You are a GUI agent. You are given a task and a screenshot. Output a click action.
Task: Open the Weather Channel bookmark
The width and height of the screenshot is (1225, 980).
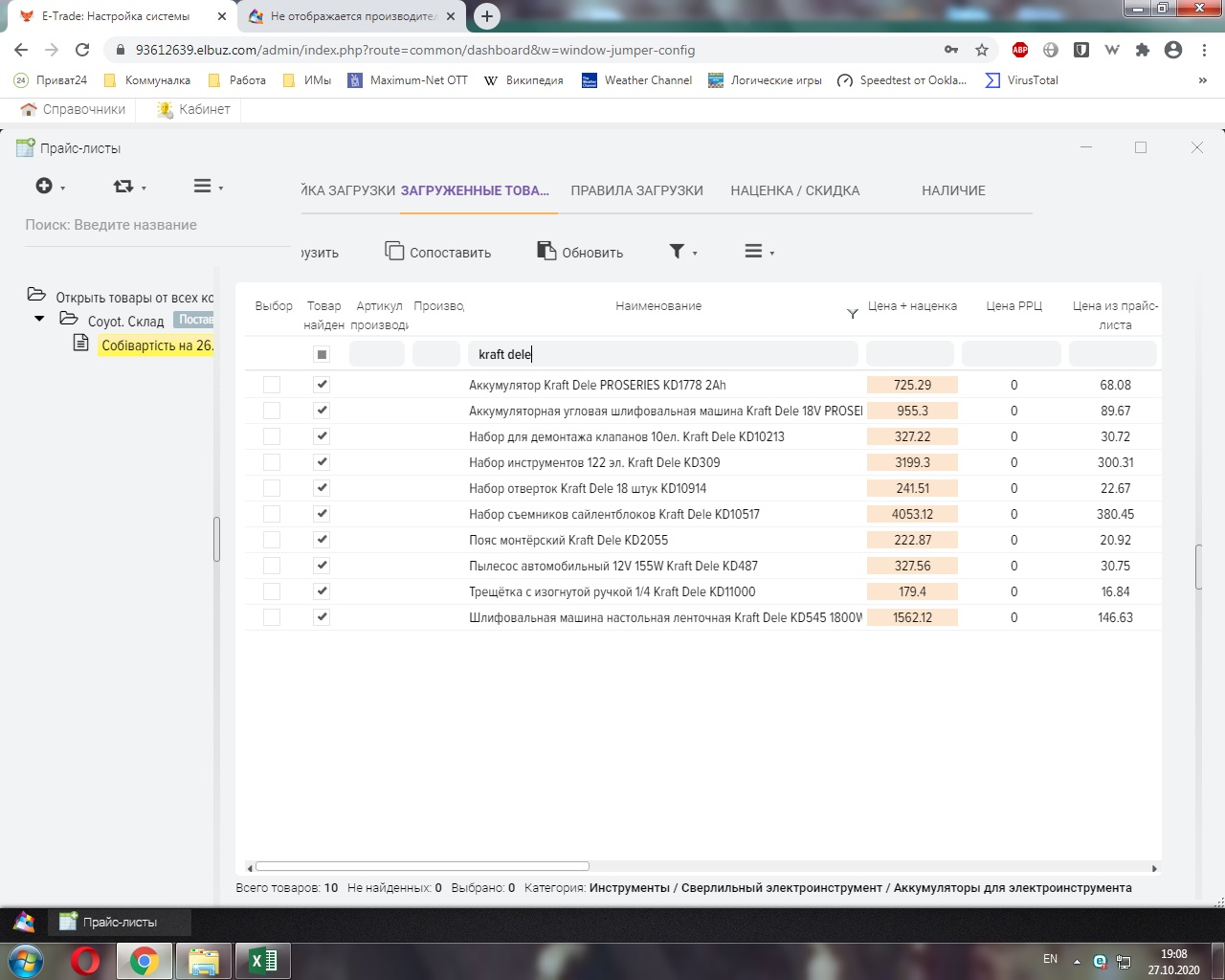[637, 80]
